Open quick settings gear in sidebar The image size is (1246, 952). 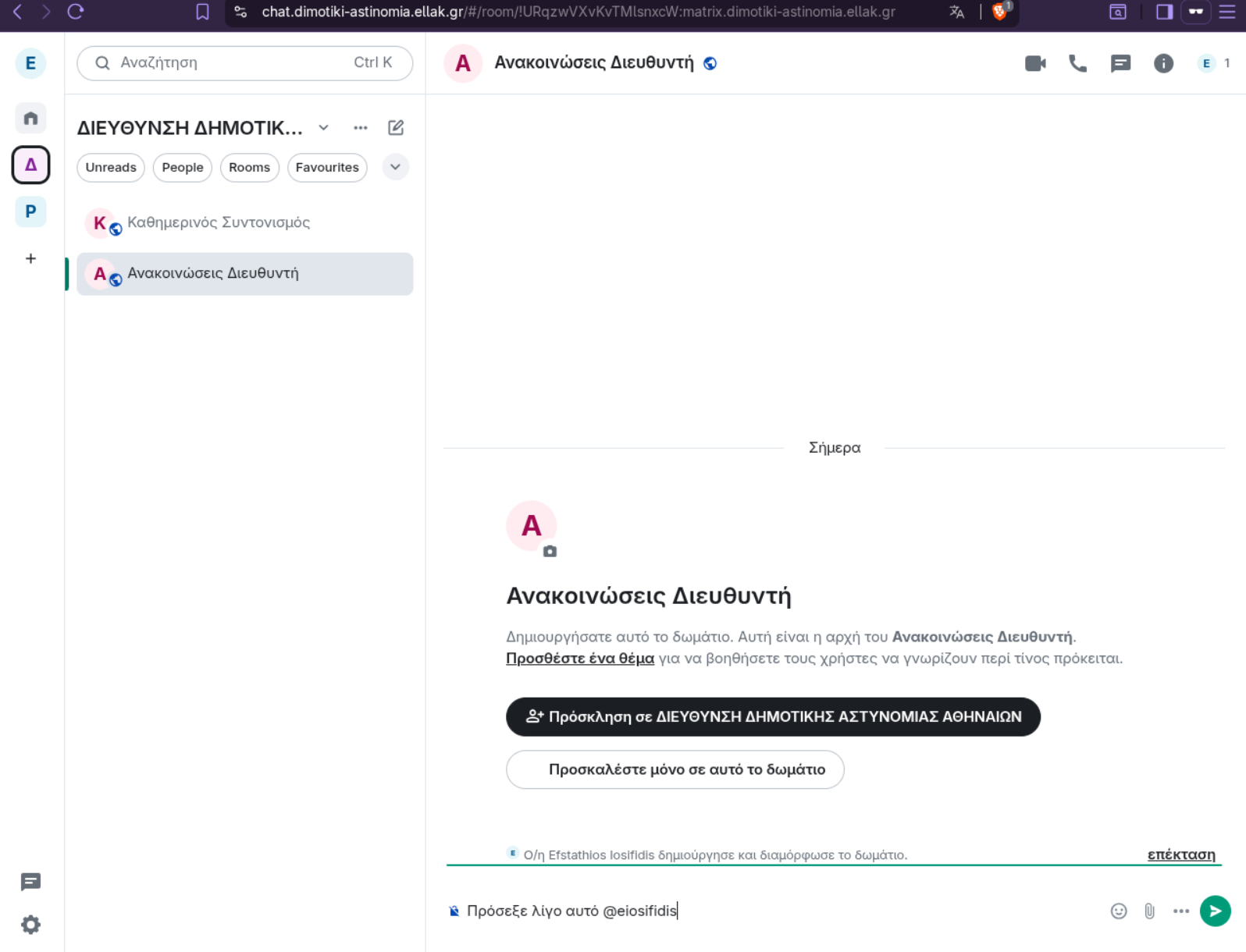click(x=30, y=925)
